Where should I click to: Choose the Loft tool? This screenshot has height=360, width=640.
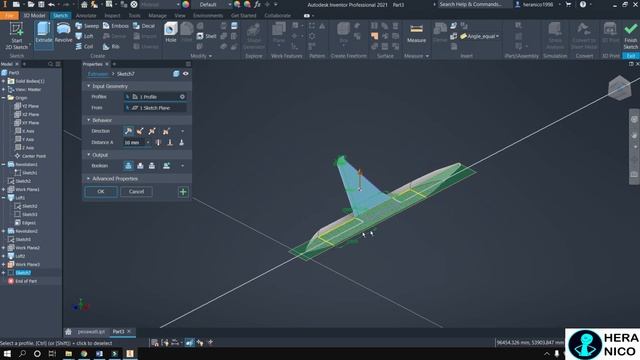[84, 36]
